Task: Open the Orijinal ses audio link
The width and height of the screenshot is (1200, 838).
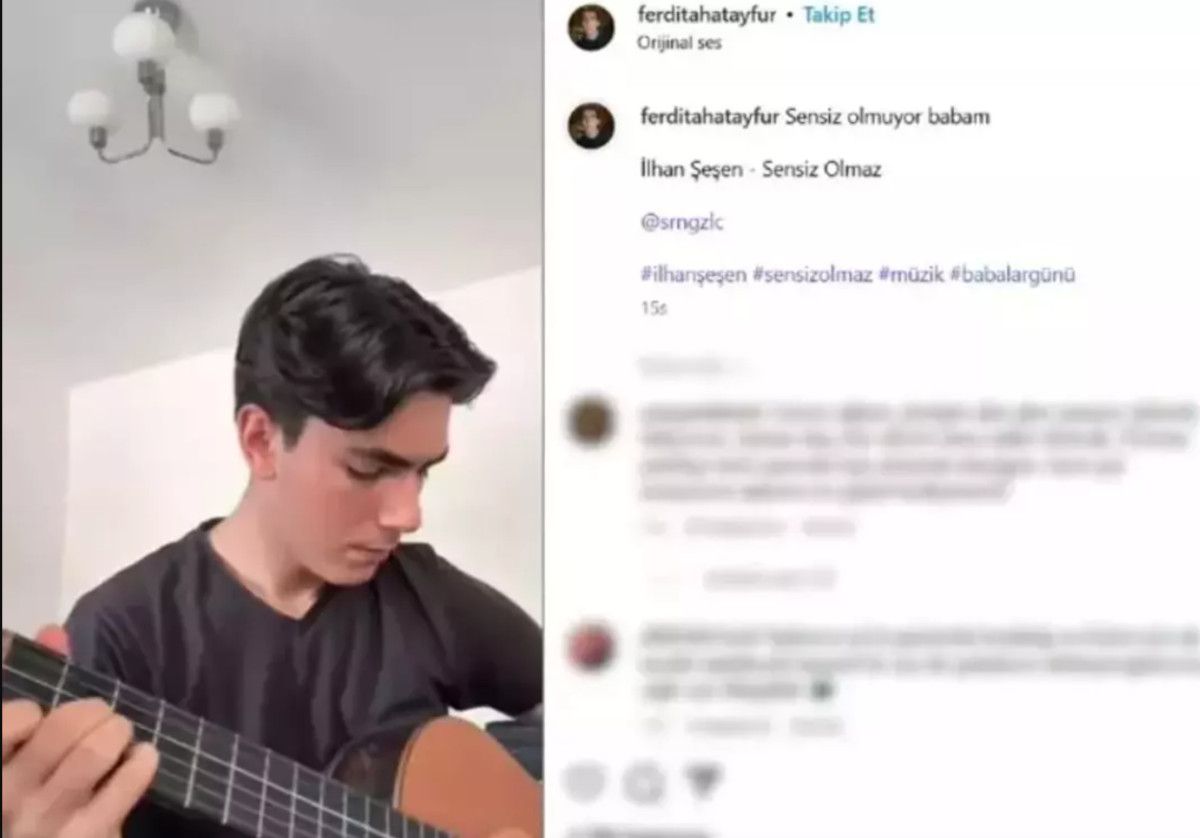Action: 679,43
